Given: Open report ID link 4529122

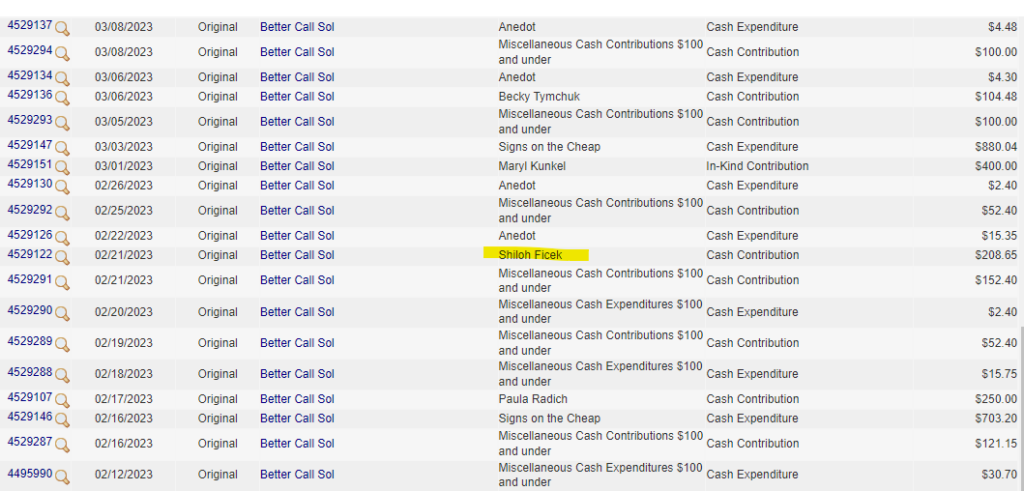Looking at the screenshot, I should tap(30, 253).
